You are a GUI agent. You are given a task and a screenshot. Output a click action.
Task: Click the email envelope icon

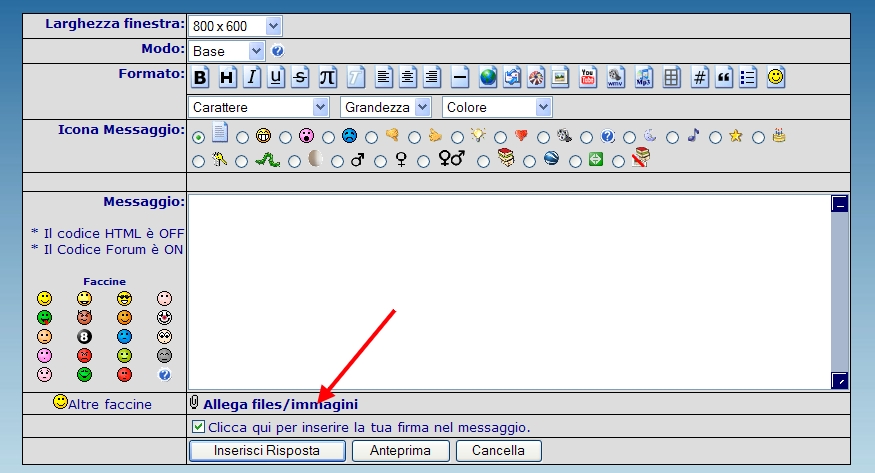[512, 77]
